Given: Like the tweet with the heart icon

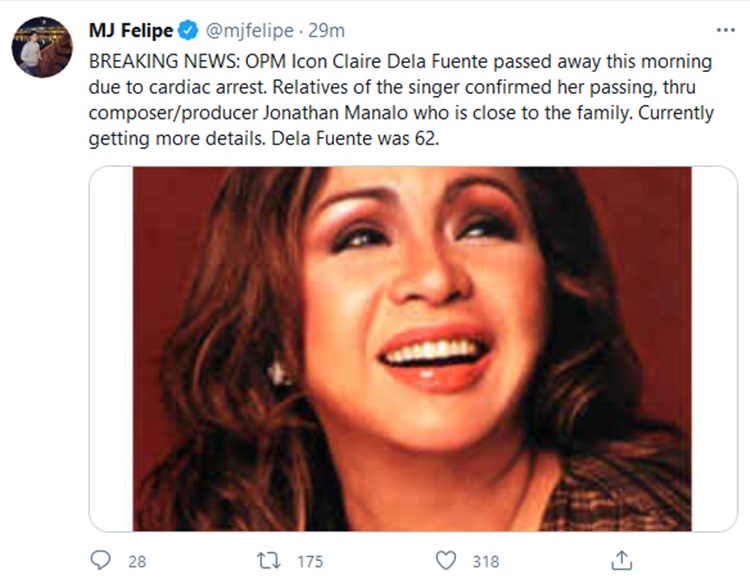Looking at the screenshot, I should 446,560.
